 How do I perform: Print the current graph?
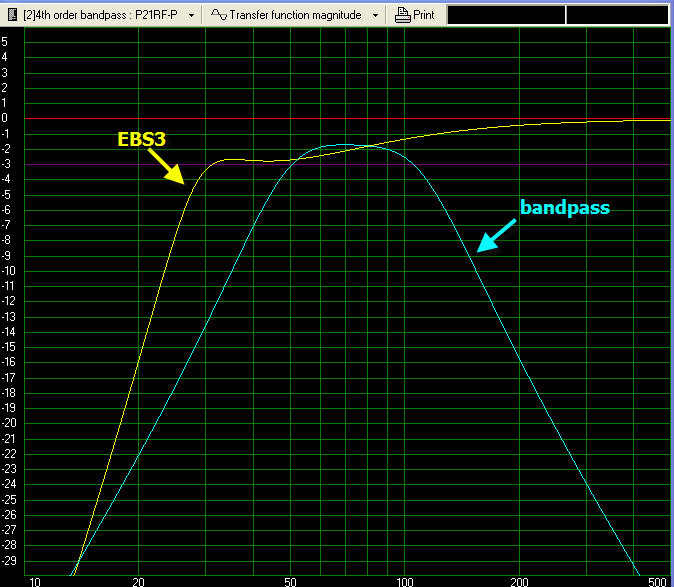(415, 15)
